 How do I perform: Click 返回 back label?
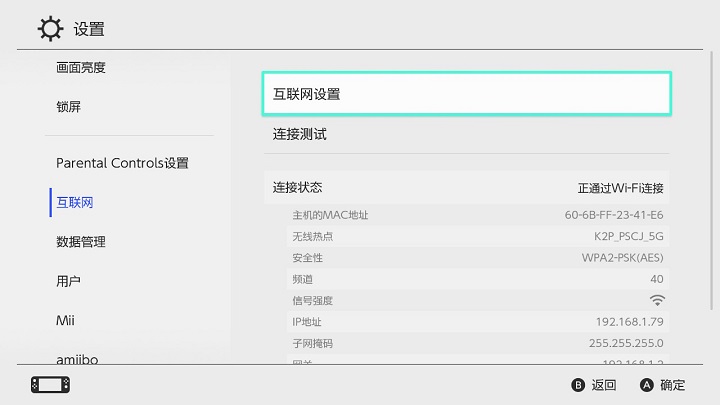click(x=603, y=385)
